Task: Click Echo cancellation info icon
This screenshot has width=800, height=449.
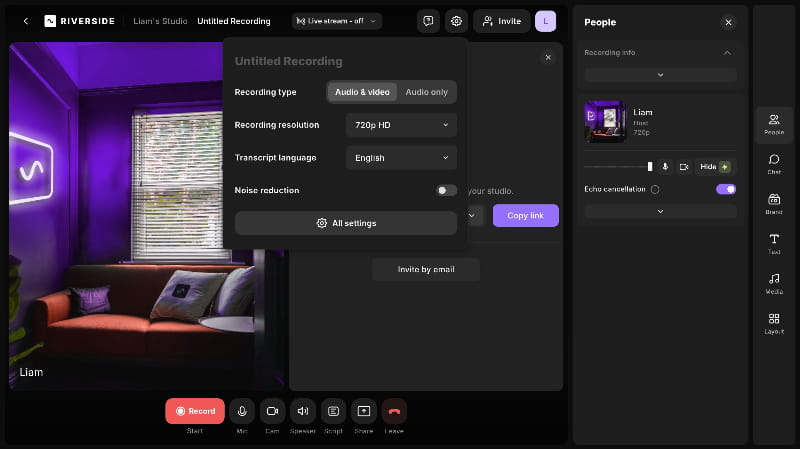Action: coord(655,189)
